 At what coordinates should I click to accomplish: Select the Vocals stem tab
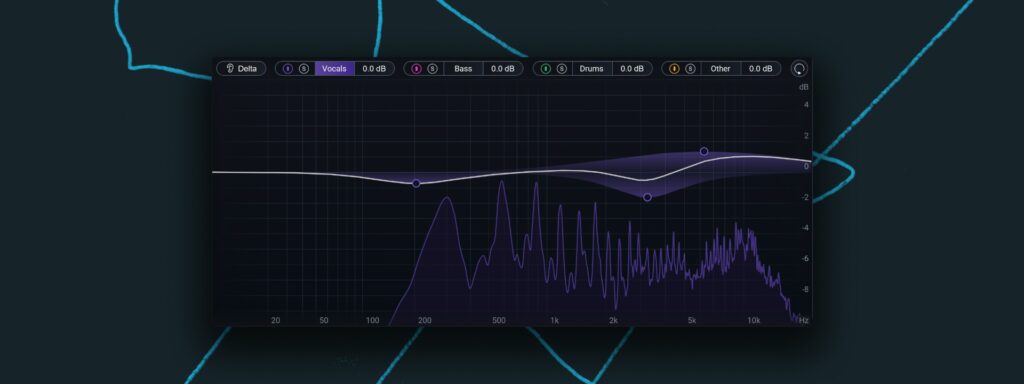(334, 69)
